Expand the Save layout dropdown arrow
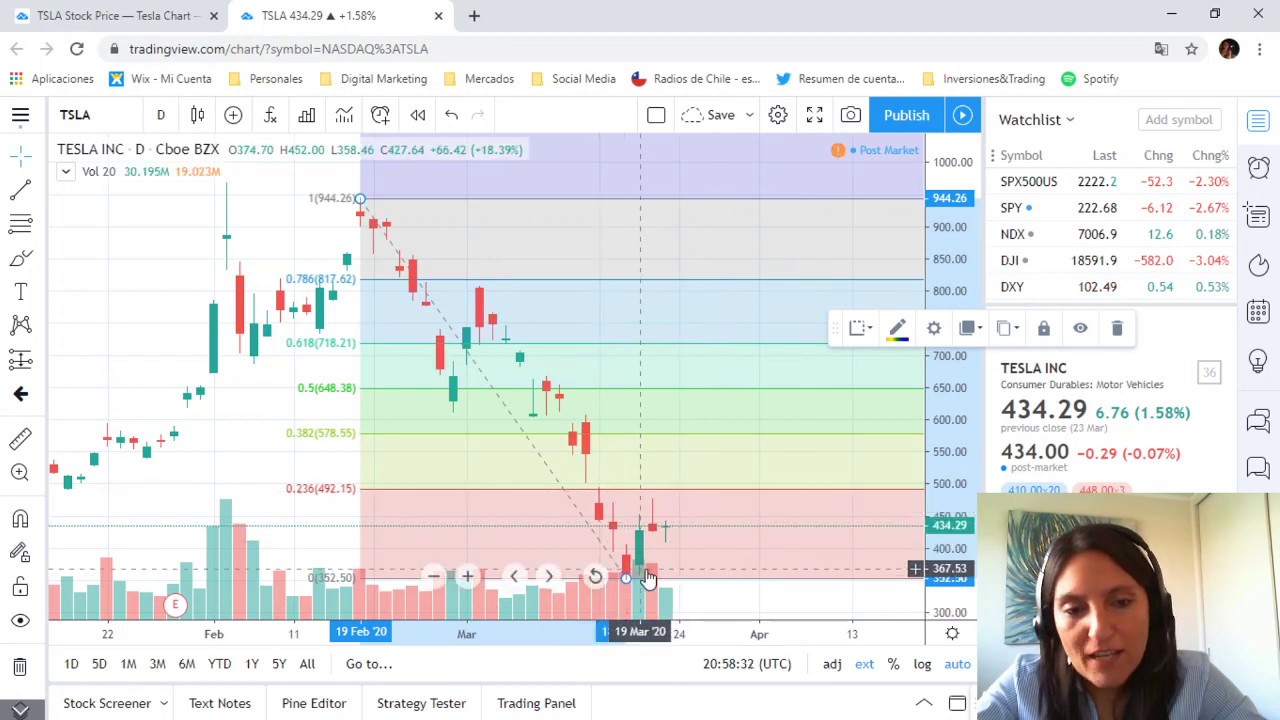The height and width of the screenshot is (720, 1280). pyautogui.click(x=749, y=115)
